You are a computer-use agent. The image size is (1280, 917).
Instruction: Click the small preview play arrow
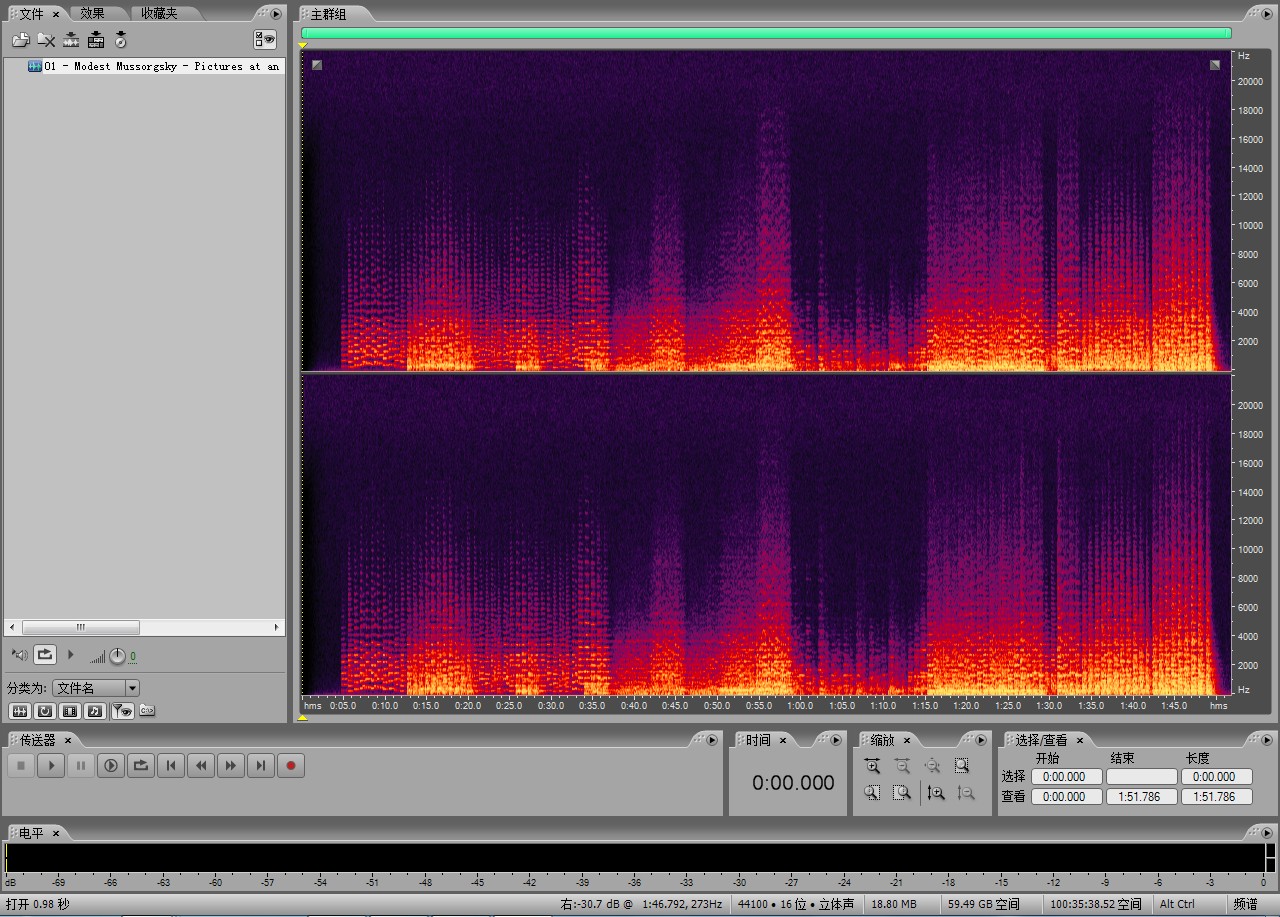point(71,655)
